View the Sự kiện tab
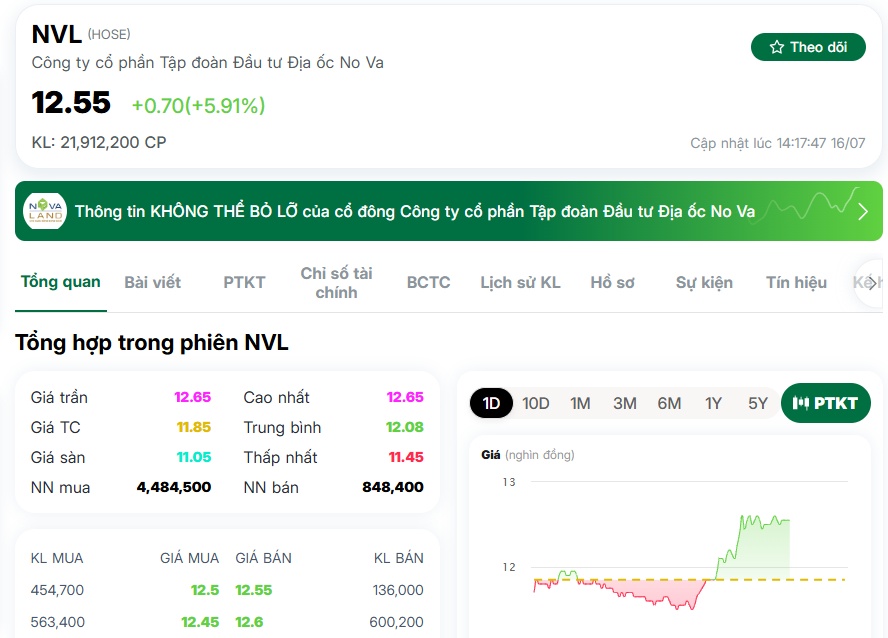The width and height of the screenshot is (888, 638). point(704,282)
